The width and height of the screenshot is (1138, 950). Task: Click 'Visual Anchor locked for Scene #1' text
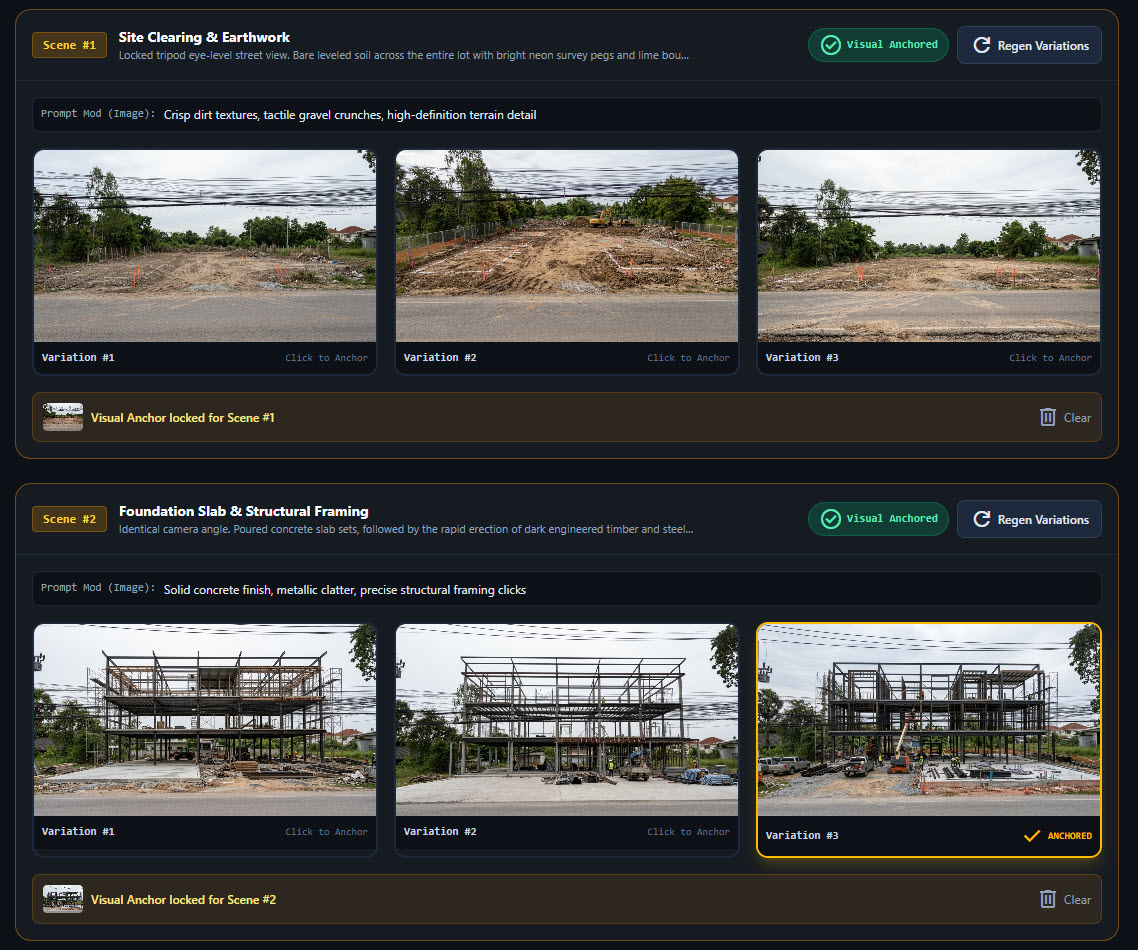point(183,417)
